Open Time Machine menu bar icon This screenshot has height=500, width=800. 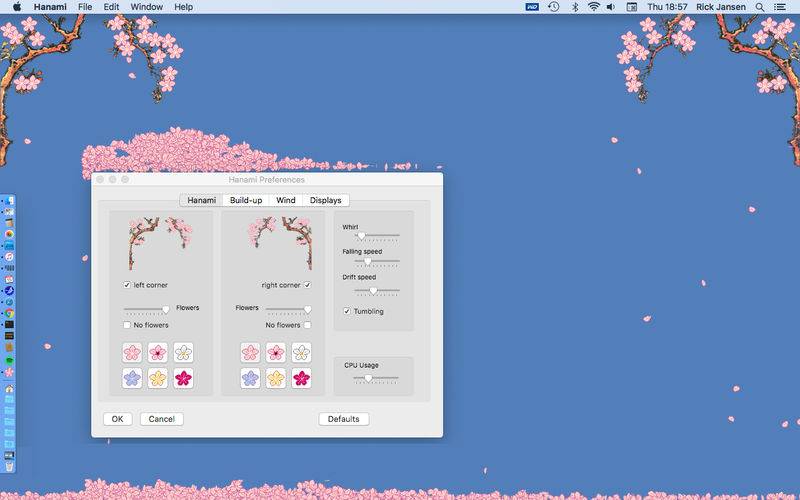click(x=554, y=7)
